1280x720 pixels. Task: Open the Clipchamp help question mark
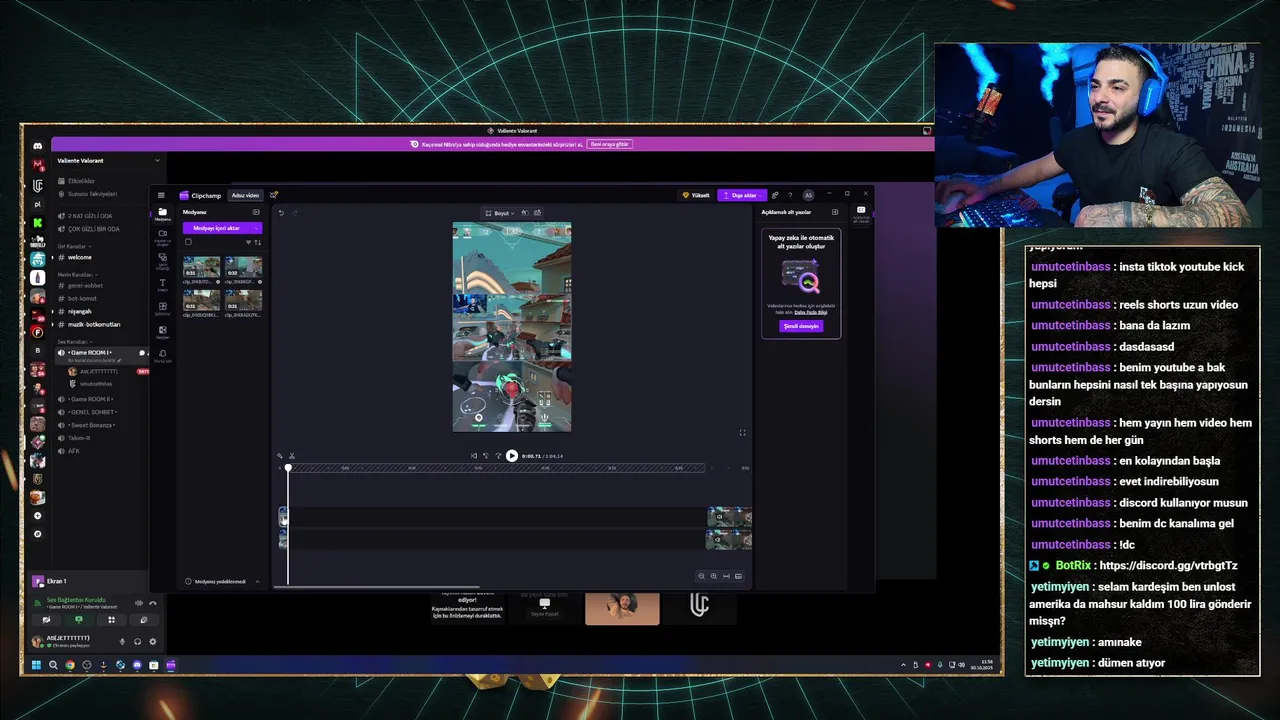pyautogui.click(x=789, y=195)
